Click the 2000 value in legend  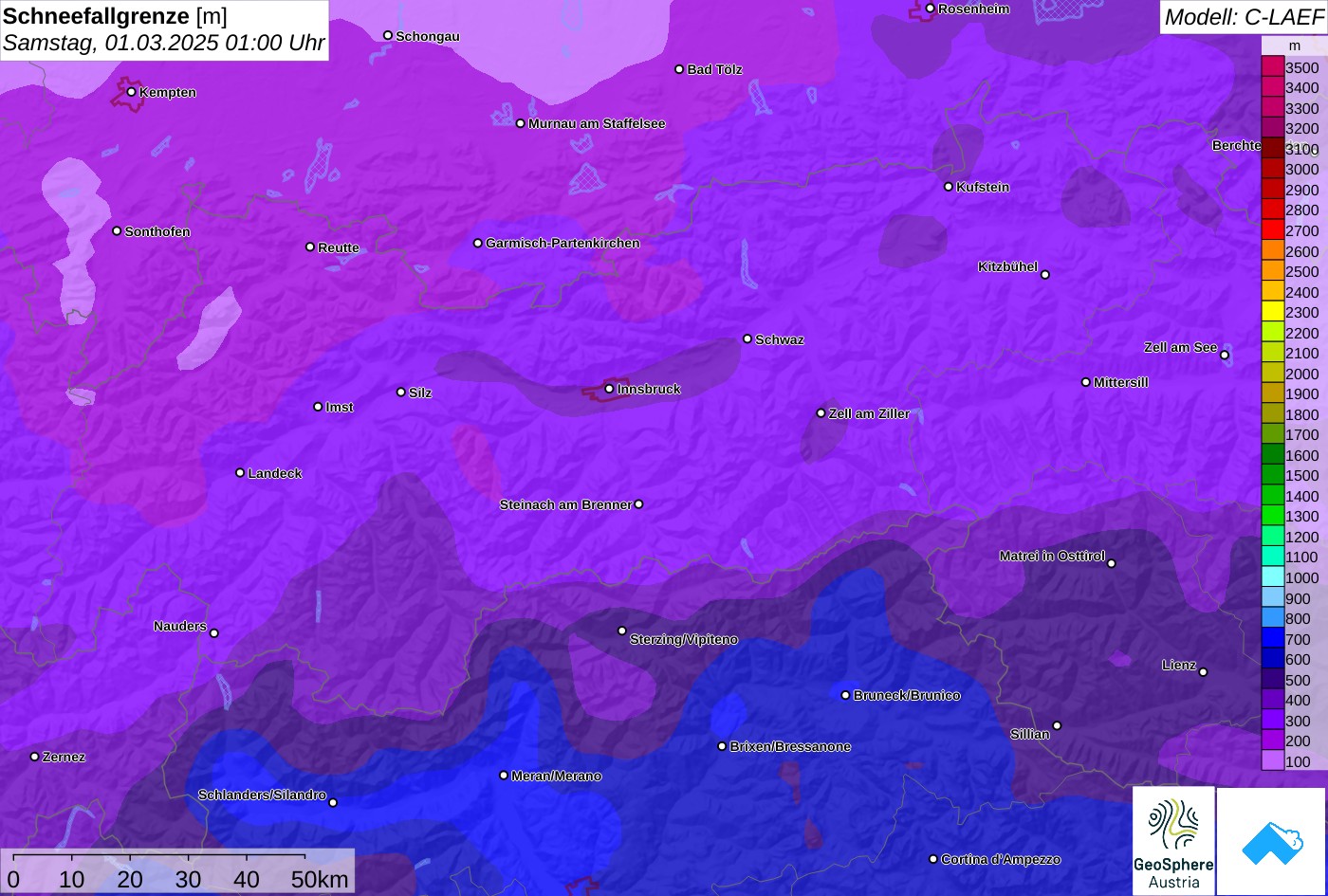(1302, 374)
